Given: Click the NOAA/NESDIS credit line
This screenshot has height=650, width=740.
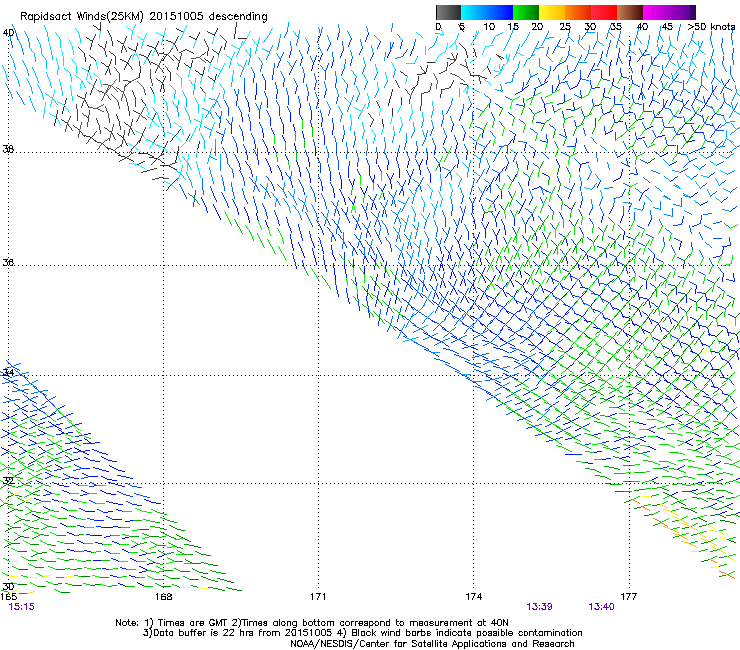Looking at the screenshot, I should point(432,644).
